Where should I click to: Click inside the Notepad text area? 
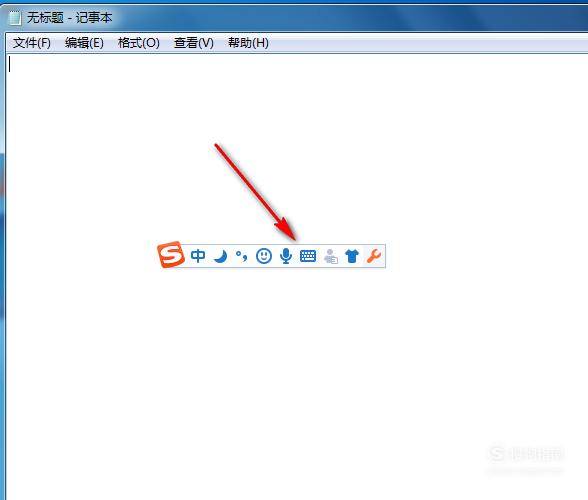click(297, 277)
